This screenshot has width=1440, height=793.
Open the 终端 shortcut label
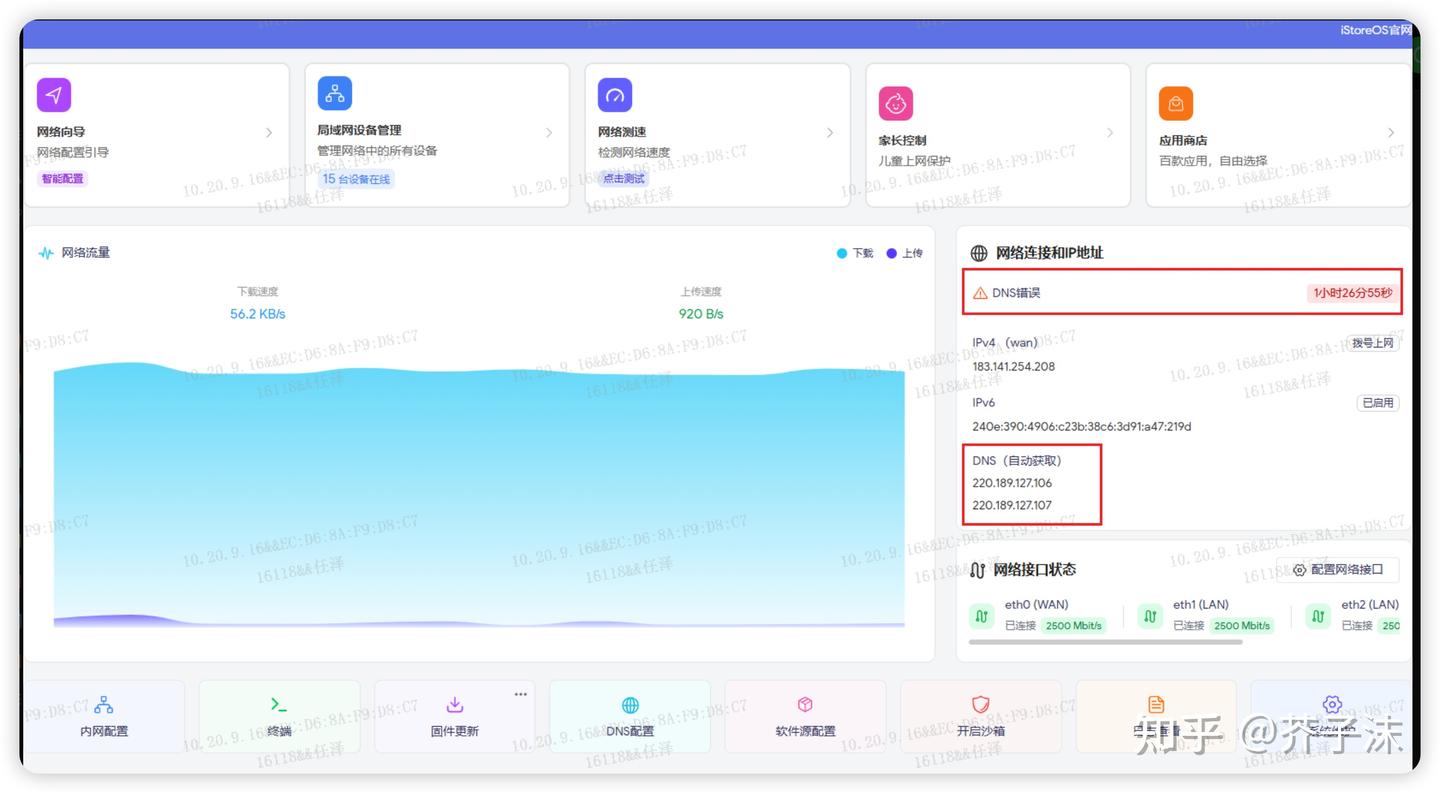pyautogui.click(x=279, y=731)
